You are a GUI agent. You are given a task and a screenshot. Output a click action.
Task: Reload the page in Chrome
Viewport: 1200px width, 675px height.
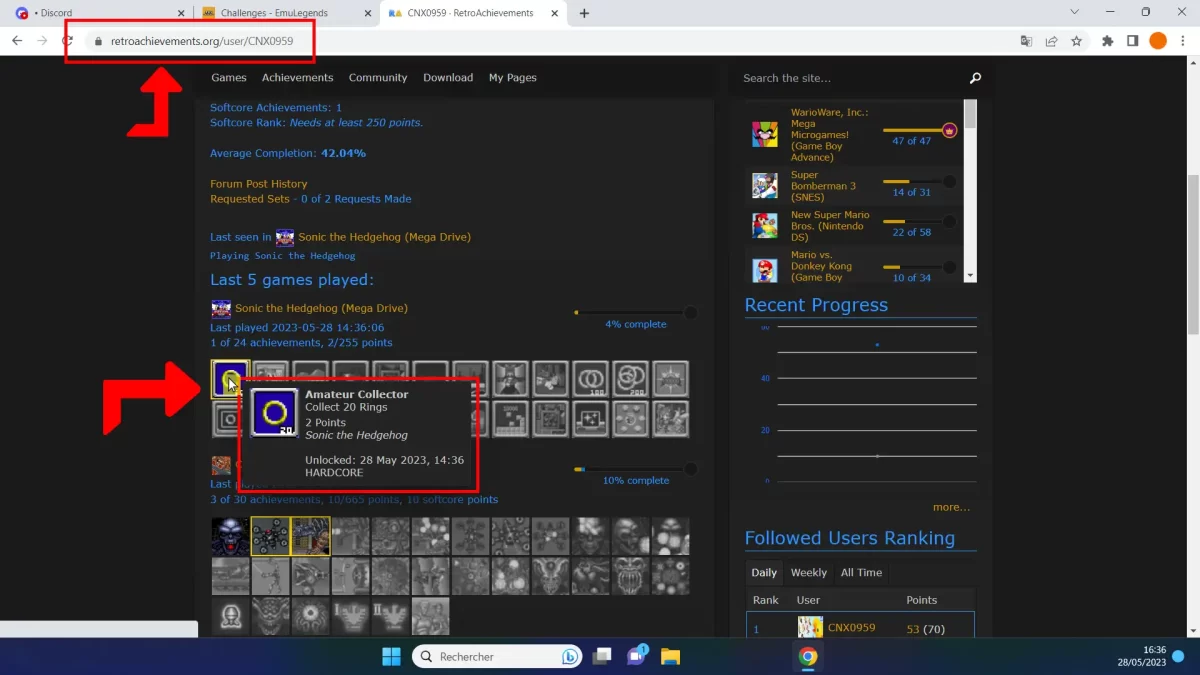[x=68, y=41]
